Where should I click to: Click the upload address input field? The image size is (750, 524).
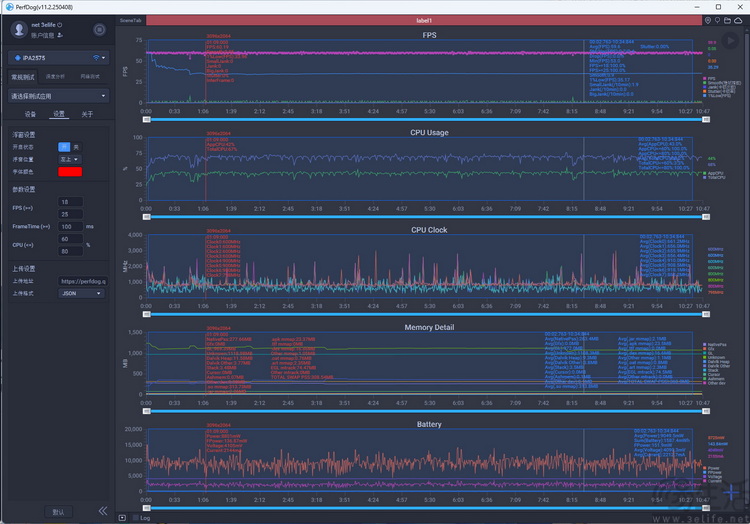coord(82,281)
